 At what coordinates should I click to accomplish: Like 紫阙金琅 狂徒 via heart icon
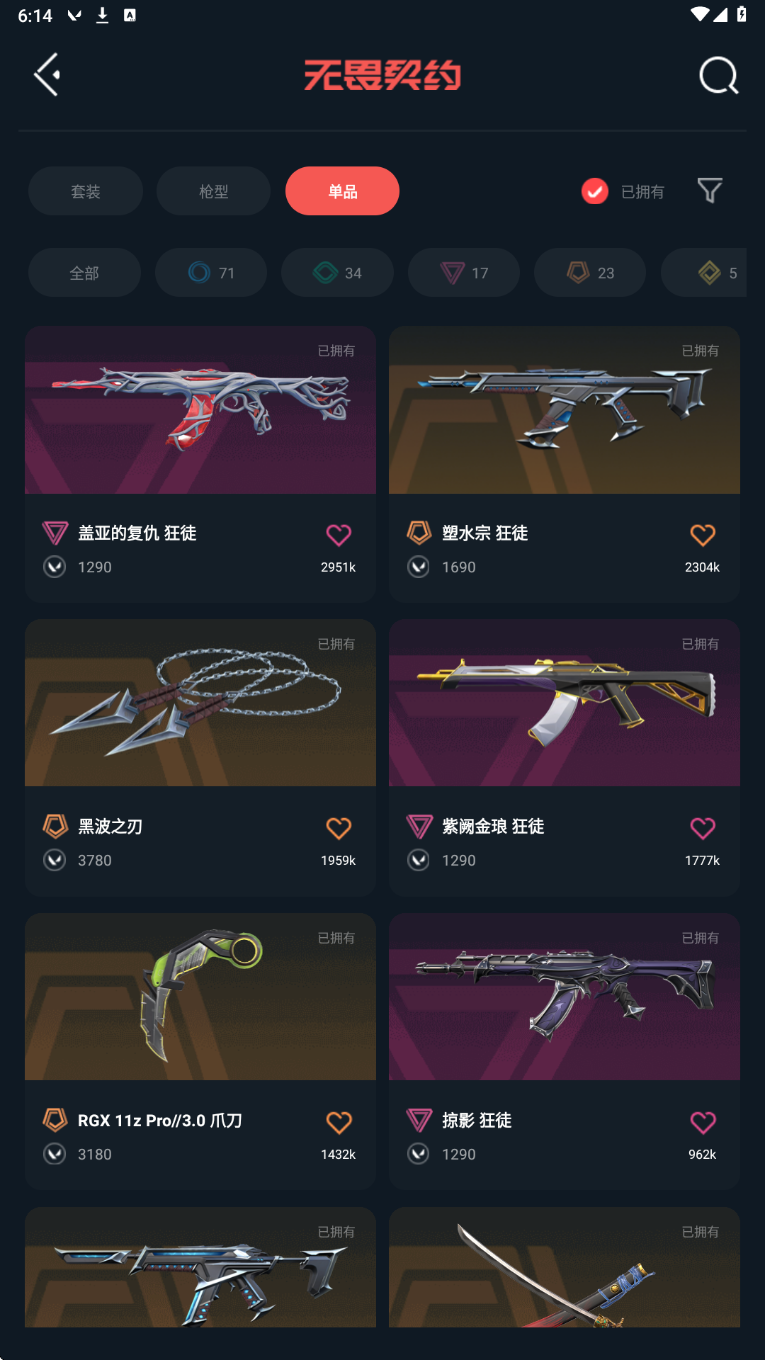pyautogui.click(x=703, y=828)
